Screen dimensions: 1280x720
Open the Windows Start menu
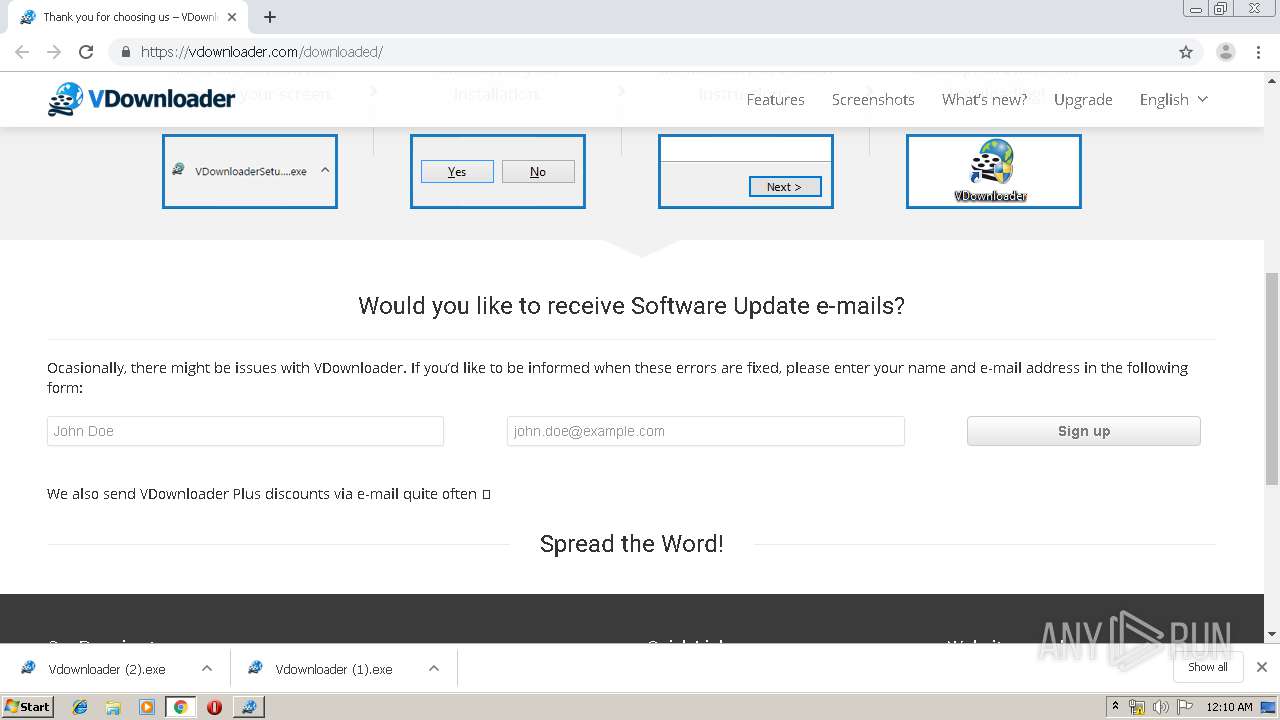28,706
